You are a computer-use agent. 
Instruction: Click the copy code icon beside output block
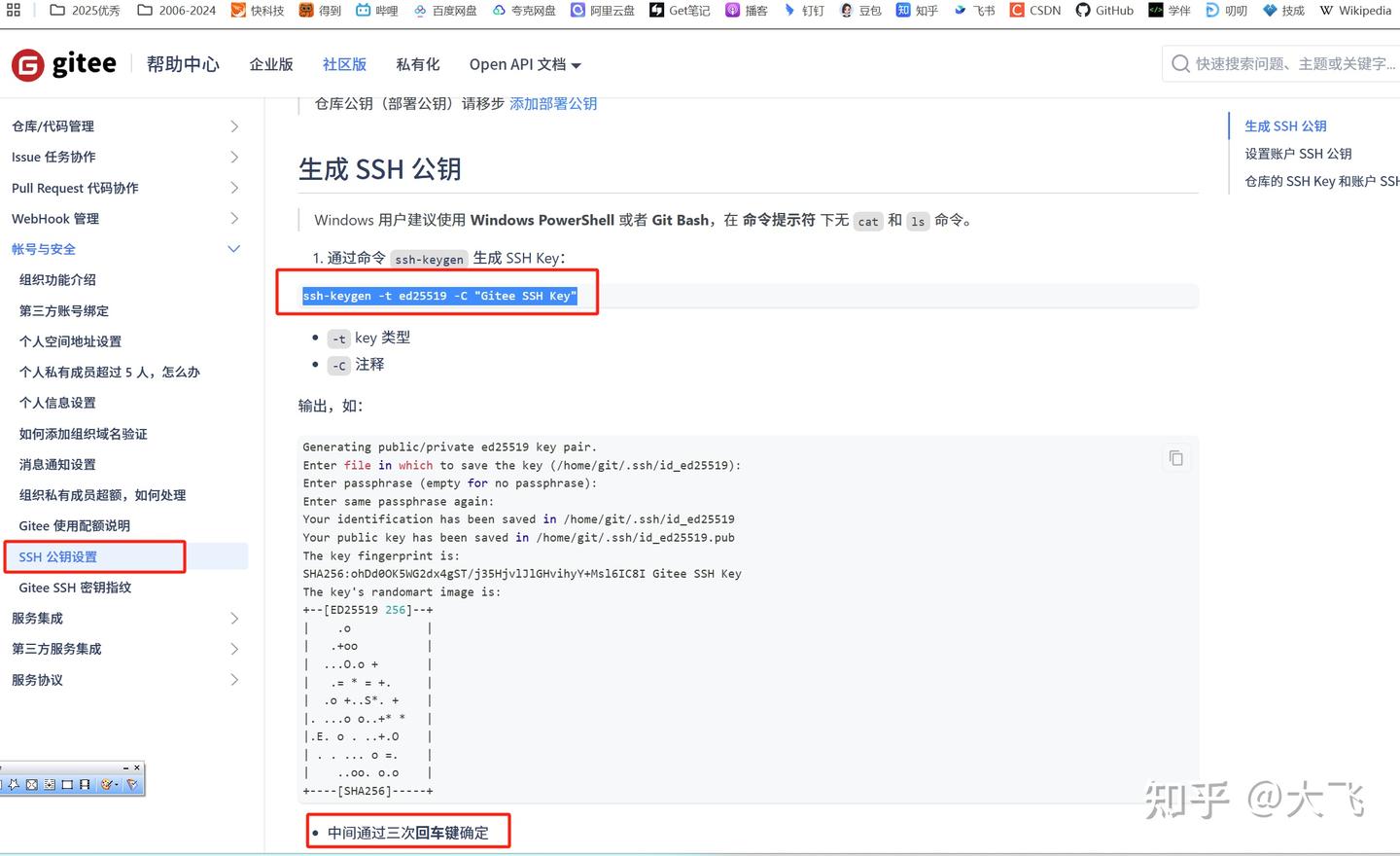pyautogui.click(x=1175, y=457)
